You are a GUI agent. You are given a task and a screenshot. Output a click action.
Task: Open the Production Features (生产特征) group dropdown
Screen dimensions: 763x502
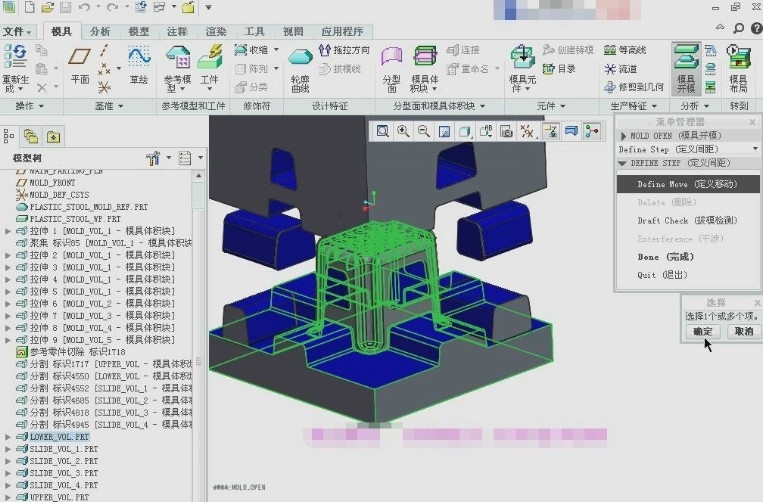click(634, 106)
